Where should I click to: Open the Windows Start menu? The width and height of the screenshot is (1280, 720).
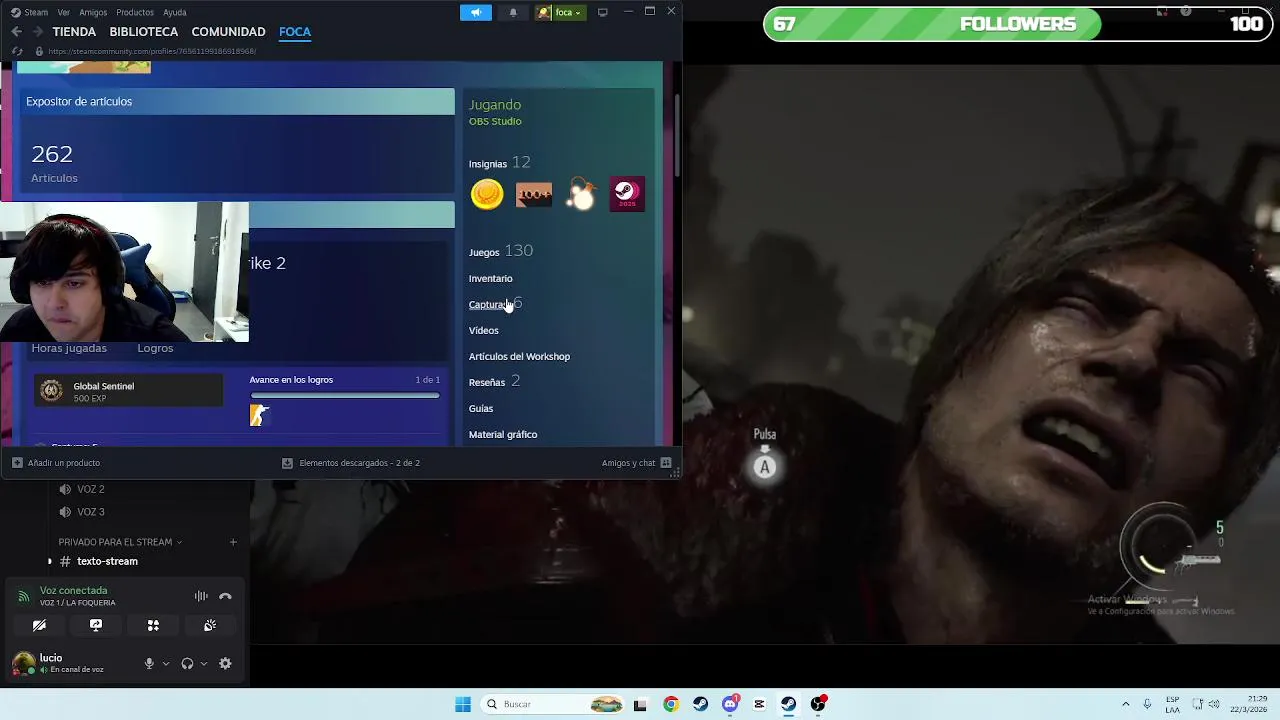click(x=463, y=704)
